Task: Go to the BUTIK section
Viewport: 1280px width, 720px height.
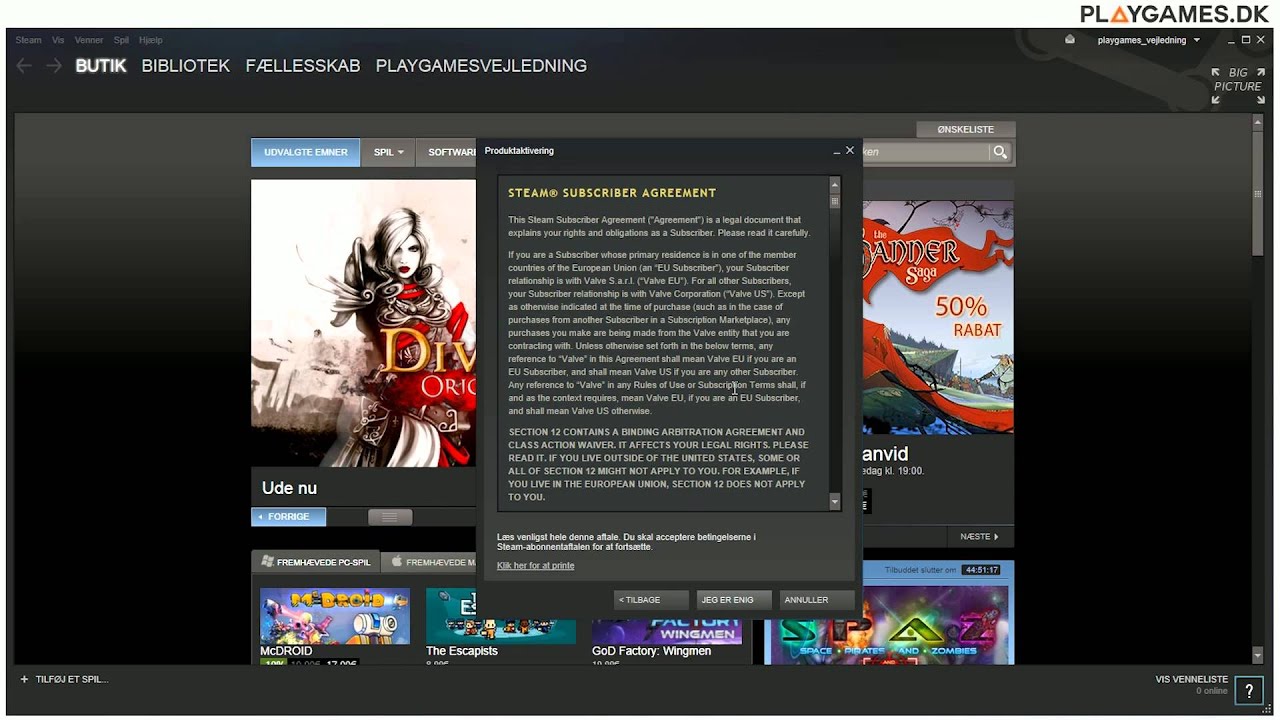Action: click(x=101, y=66)
